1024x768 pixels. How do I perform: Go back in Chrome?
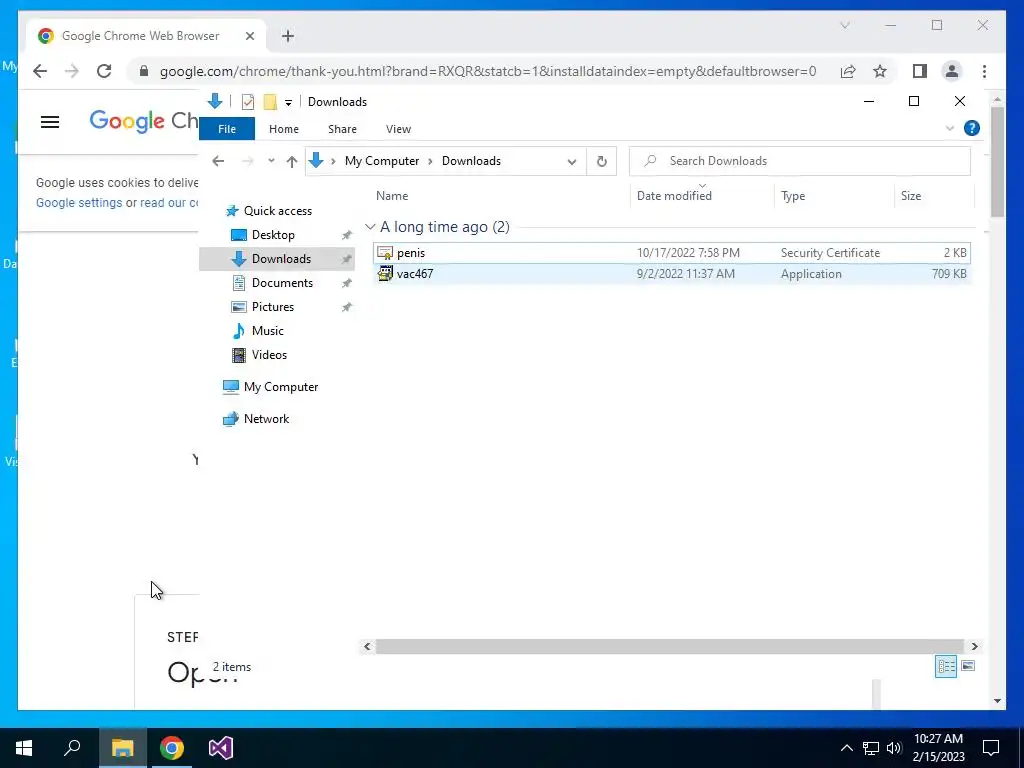(40, 71)
